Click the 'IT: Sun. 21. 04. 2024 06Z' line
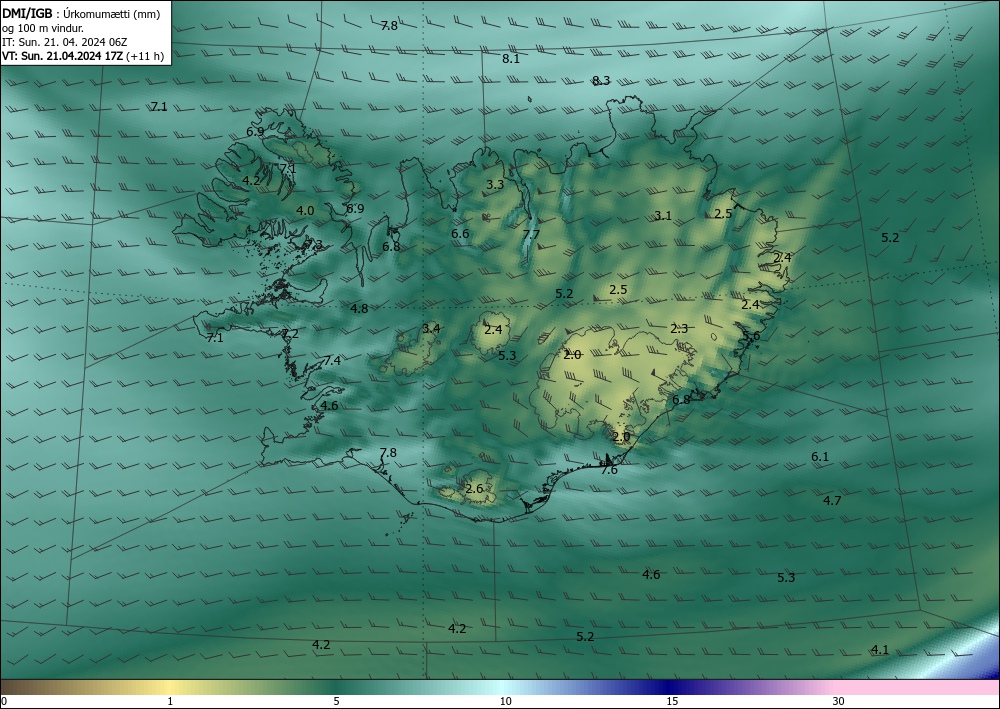Viewport: 1000px width, 709px height. 64,42
